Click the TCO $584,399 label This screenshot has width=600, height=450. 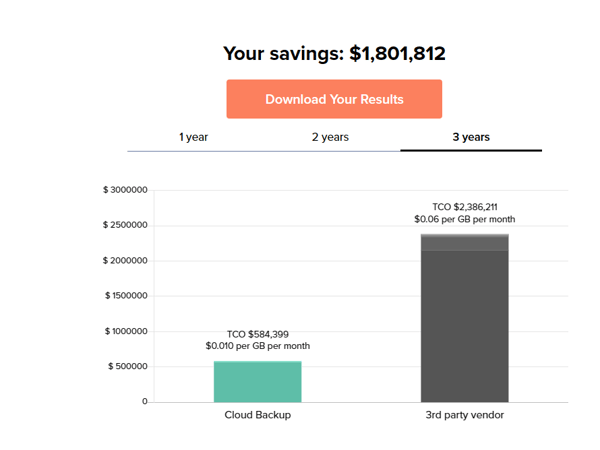tap(257, 334)
